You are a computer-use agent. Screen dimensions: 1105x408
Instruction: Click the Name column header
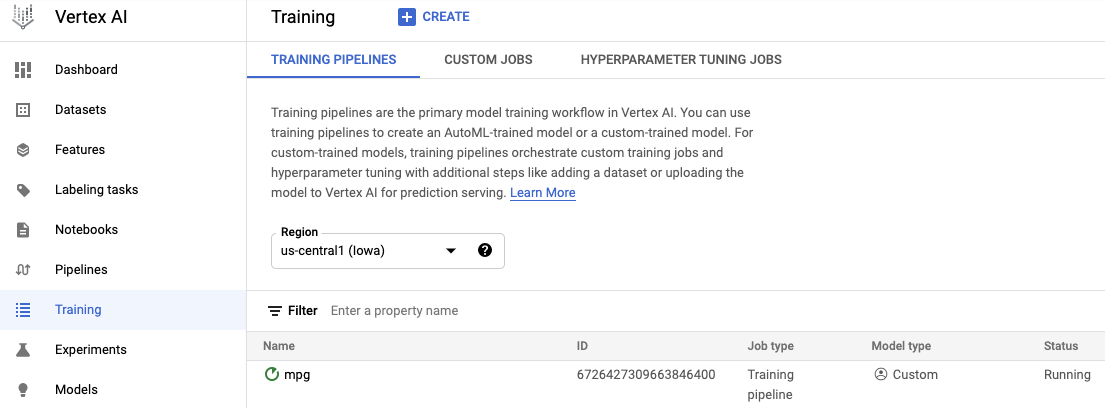[x=279, y=346]
